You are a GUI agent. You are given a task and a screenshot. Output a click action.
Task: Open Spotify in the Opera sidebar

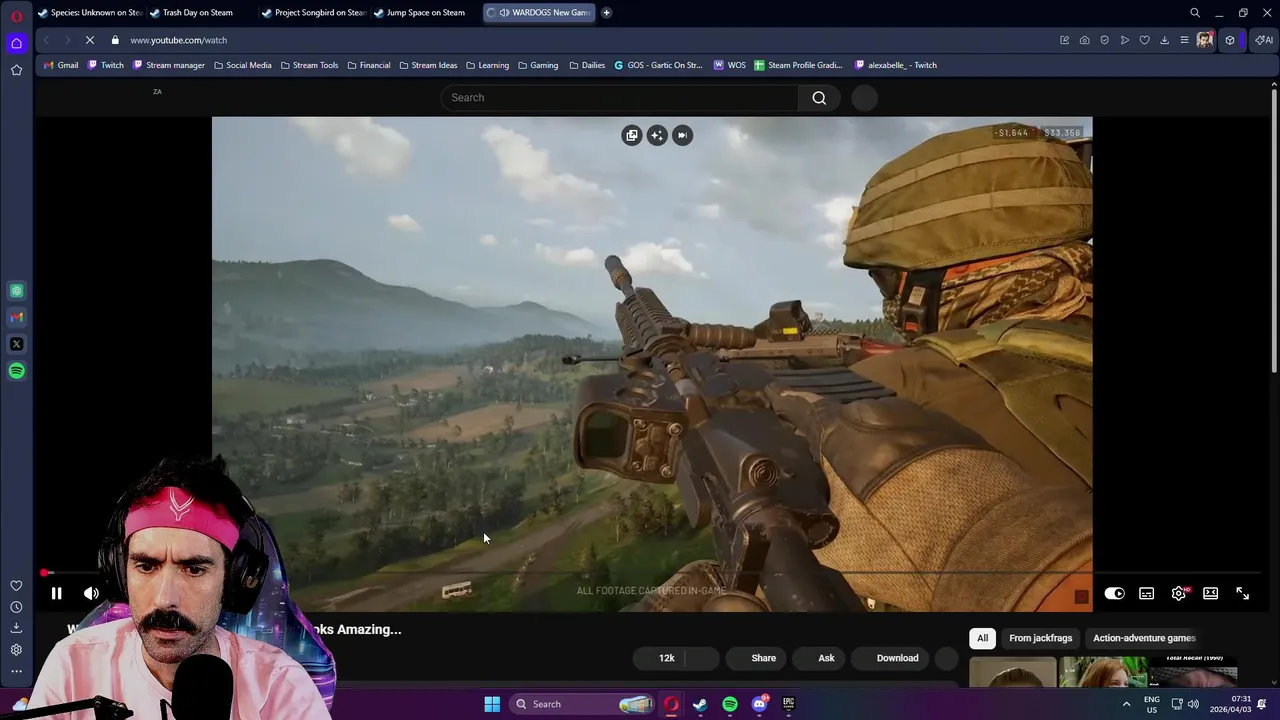(16, 371)
